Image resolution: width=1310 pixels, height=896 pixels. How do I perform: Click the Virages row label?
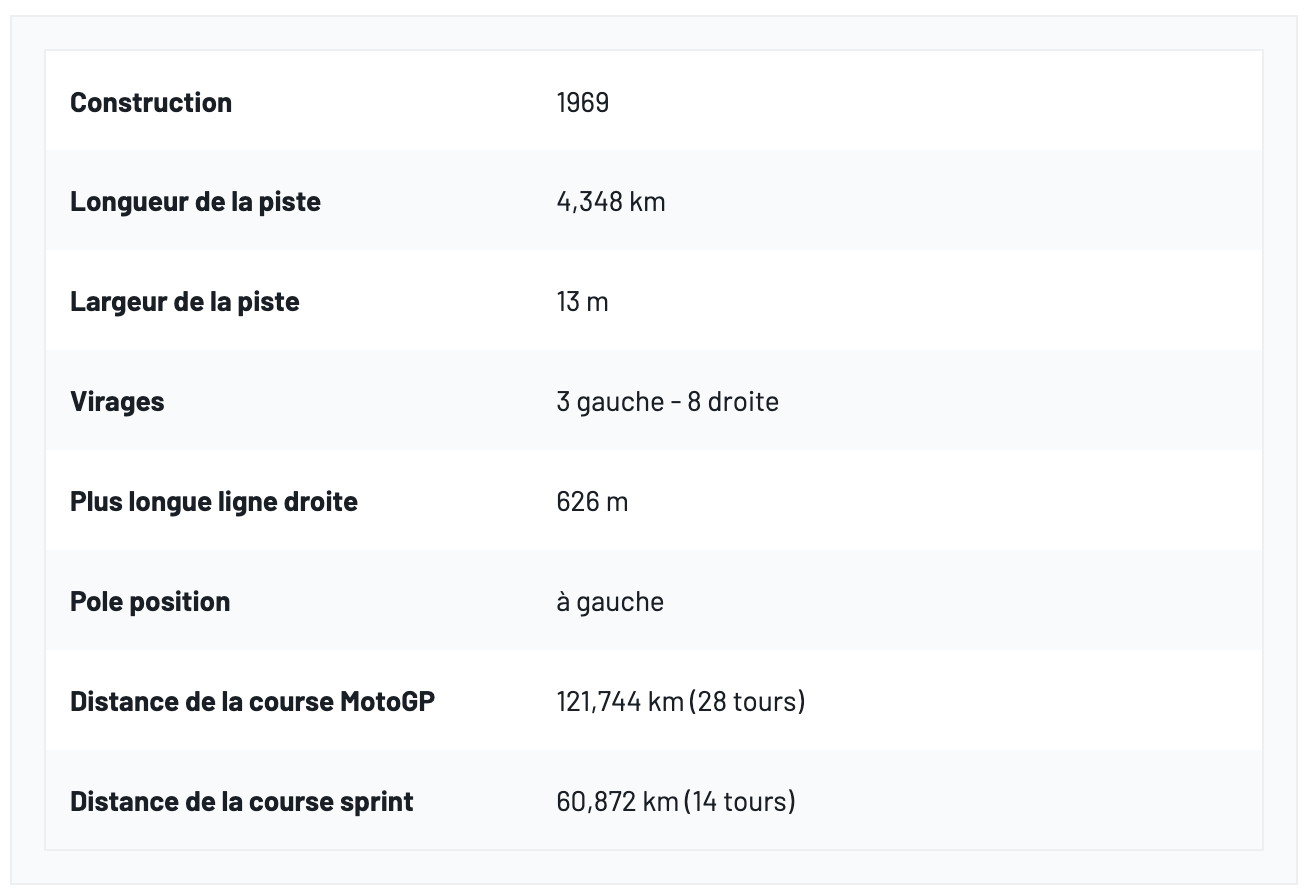(117, 402)
